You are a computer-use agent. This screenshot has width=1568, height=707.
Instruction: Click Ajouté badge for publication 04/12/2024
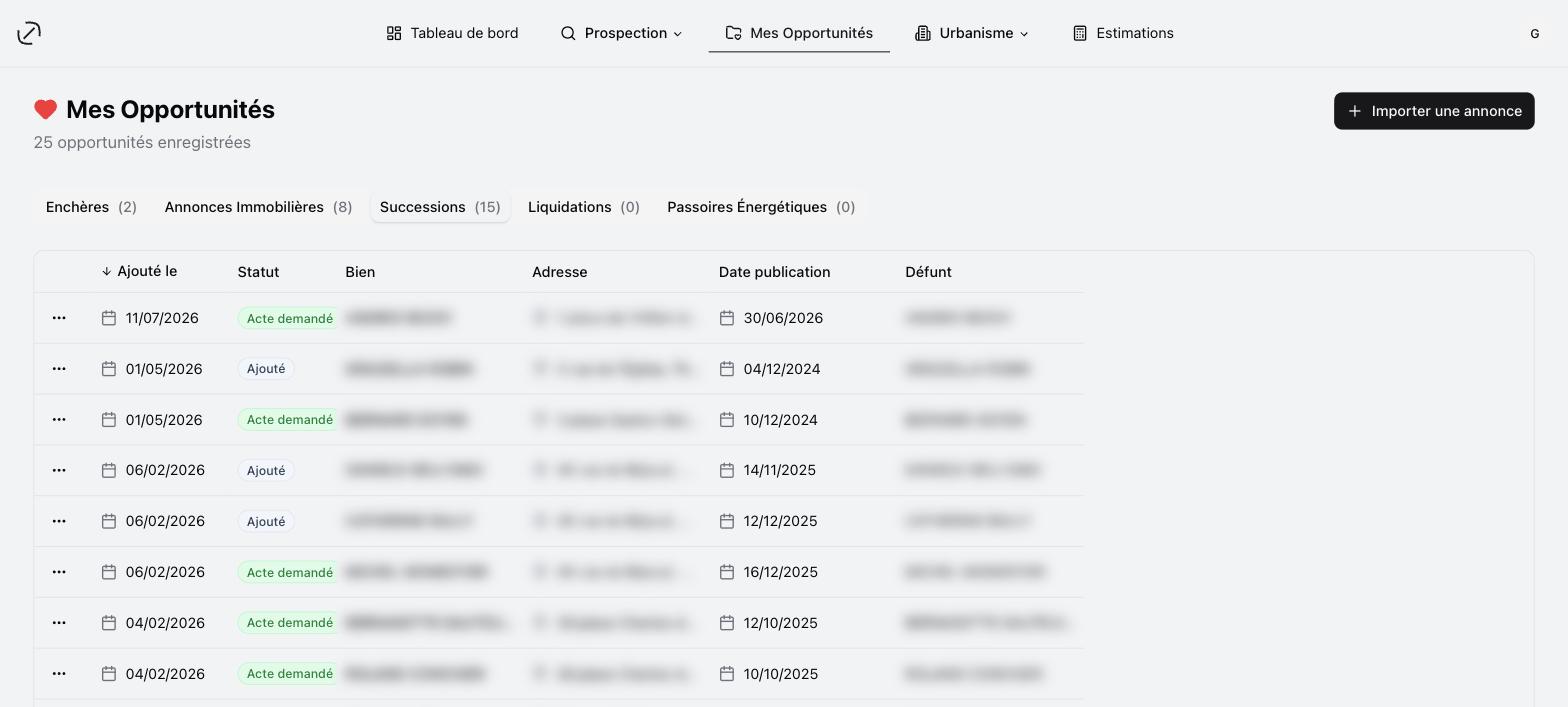pos(266,369)
